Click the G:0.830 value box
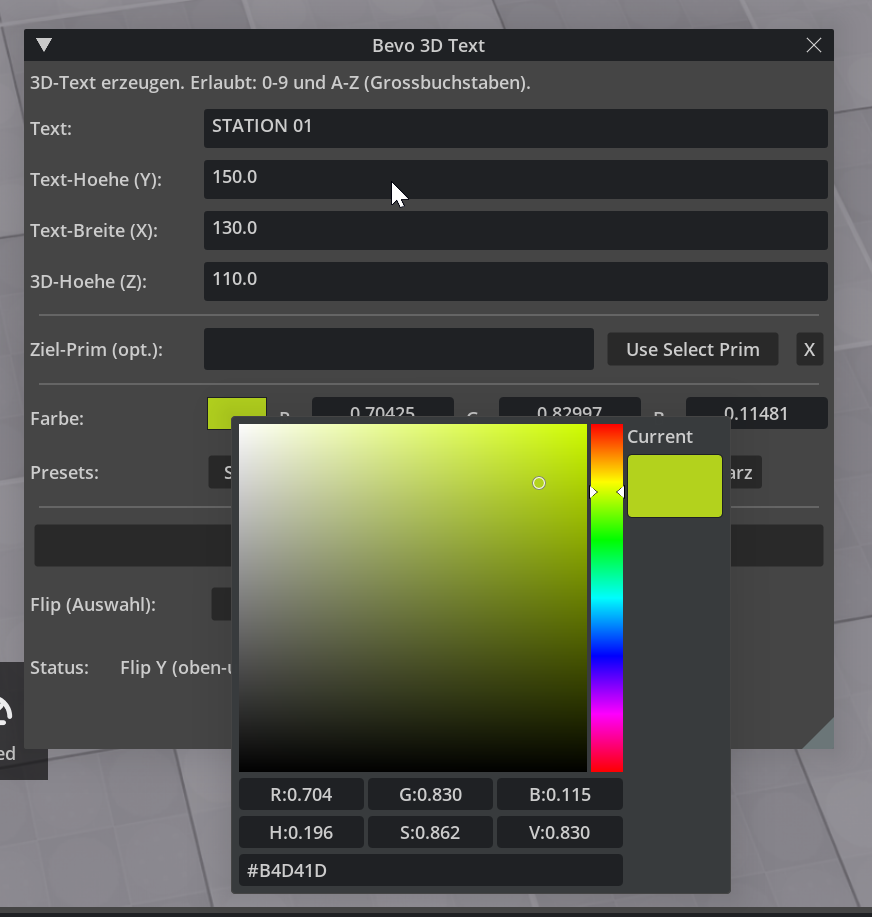This screenshot has width=872, height=917. click(430, 794)
